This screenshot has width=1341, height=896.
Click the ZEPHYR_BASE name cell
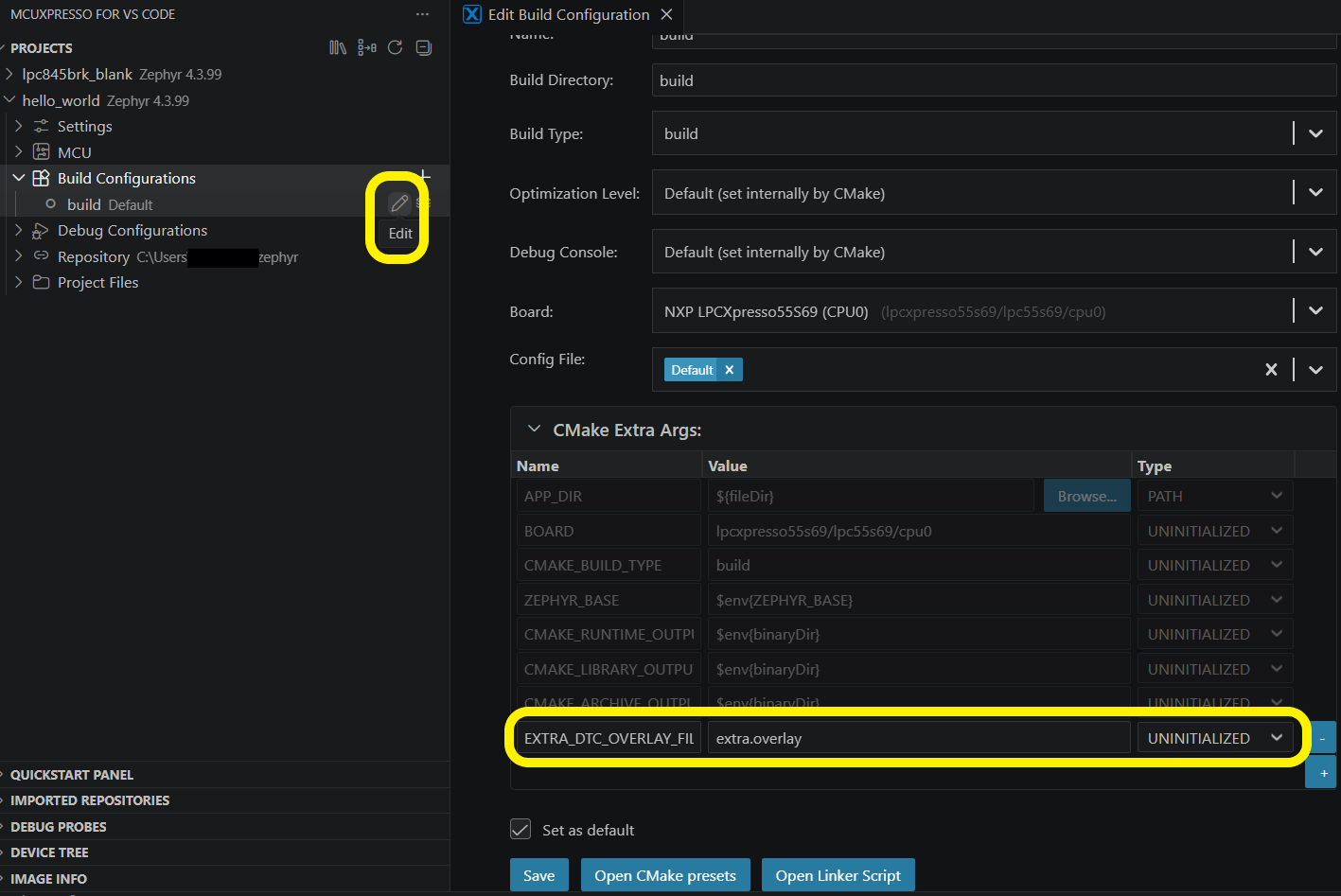pyautogui.click(x=609, y=600)
